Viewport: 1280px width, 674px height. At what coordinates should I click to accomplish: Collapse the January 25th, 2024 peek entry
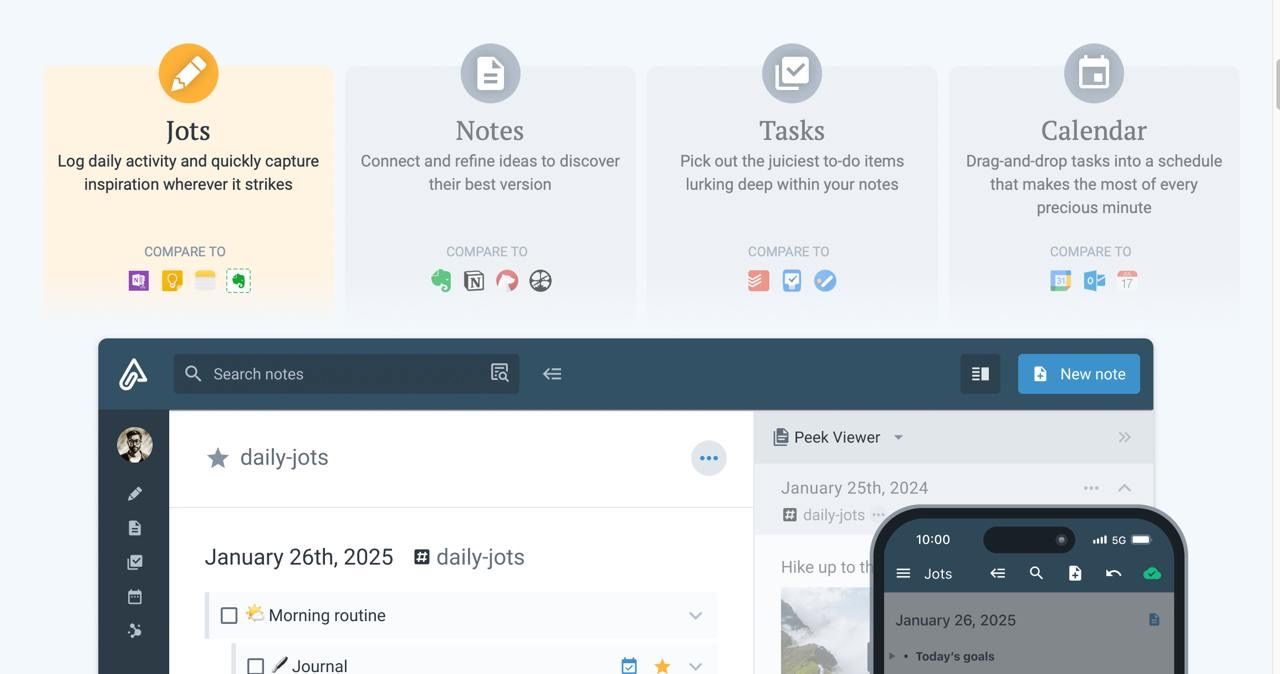click(x=1125, y=488)
